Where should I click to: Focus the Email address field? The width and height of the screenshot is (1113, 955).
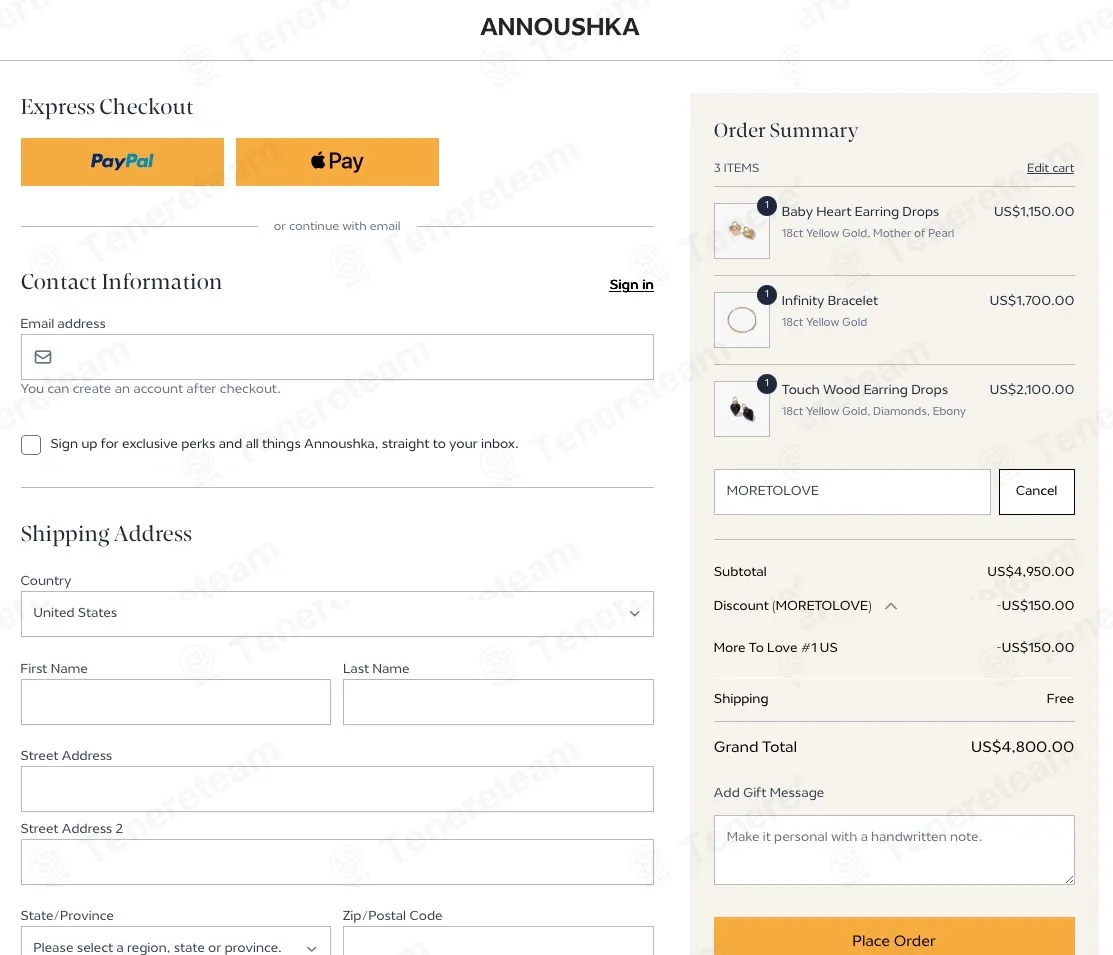pyautogui.click(x=337, y=356)
